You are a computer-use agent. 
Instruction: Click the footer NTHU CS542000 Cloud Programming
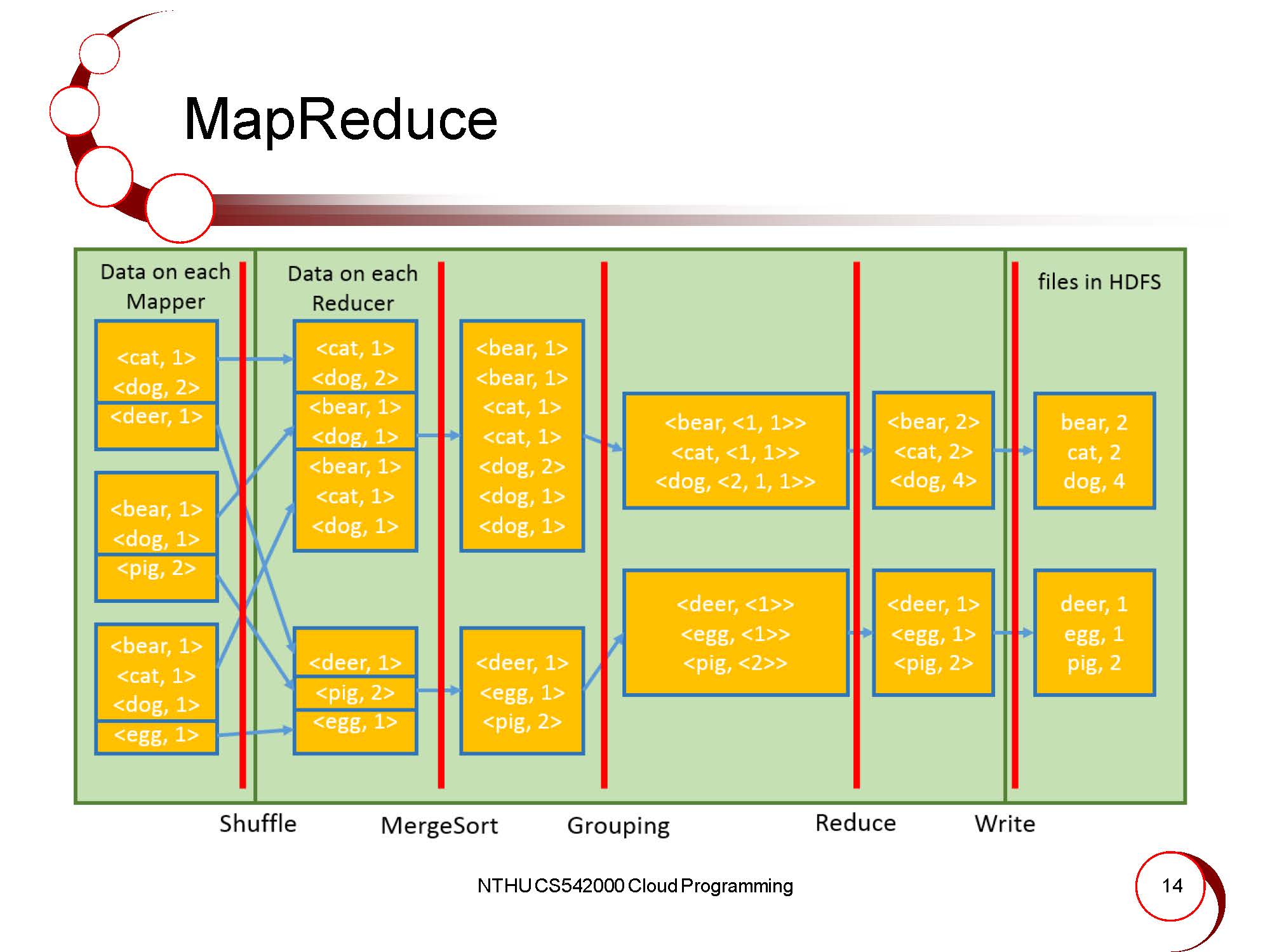(635, 886)
